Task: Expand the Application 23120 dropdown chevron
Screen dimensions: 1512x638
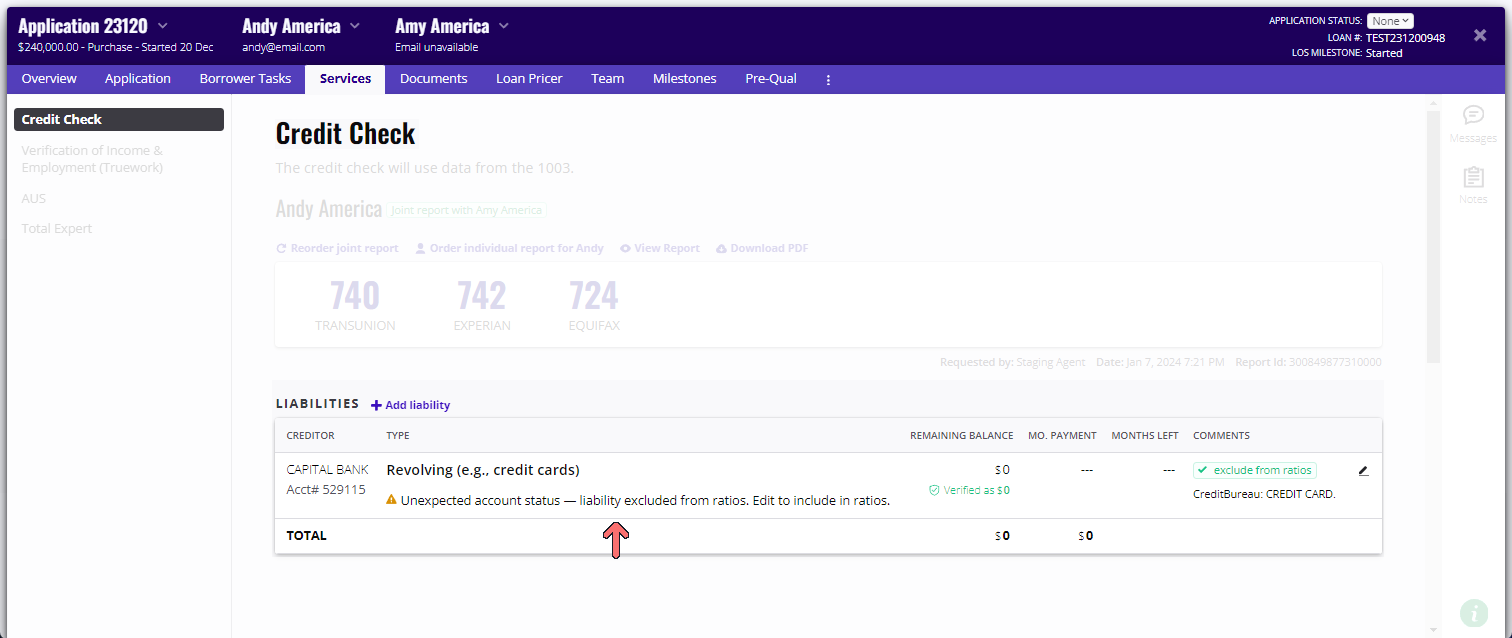Action: coord(163,25)
